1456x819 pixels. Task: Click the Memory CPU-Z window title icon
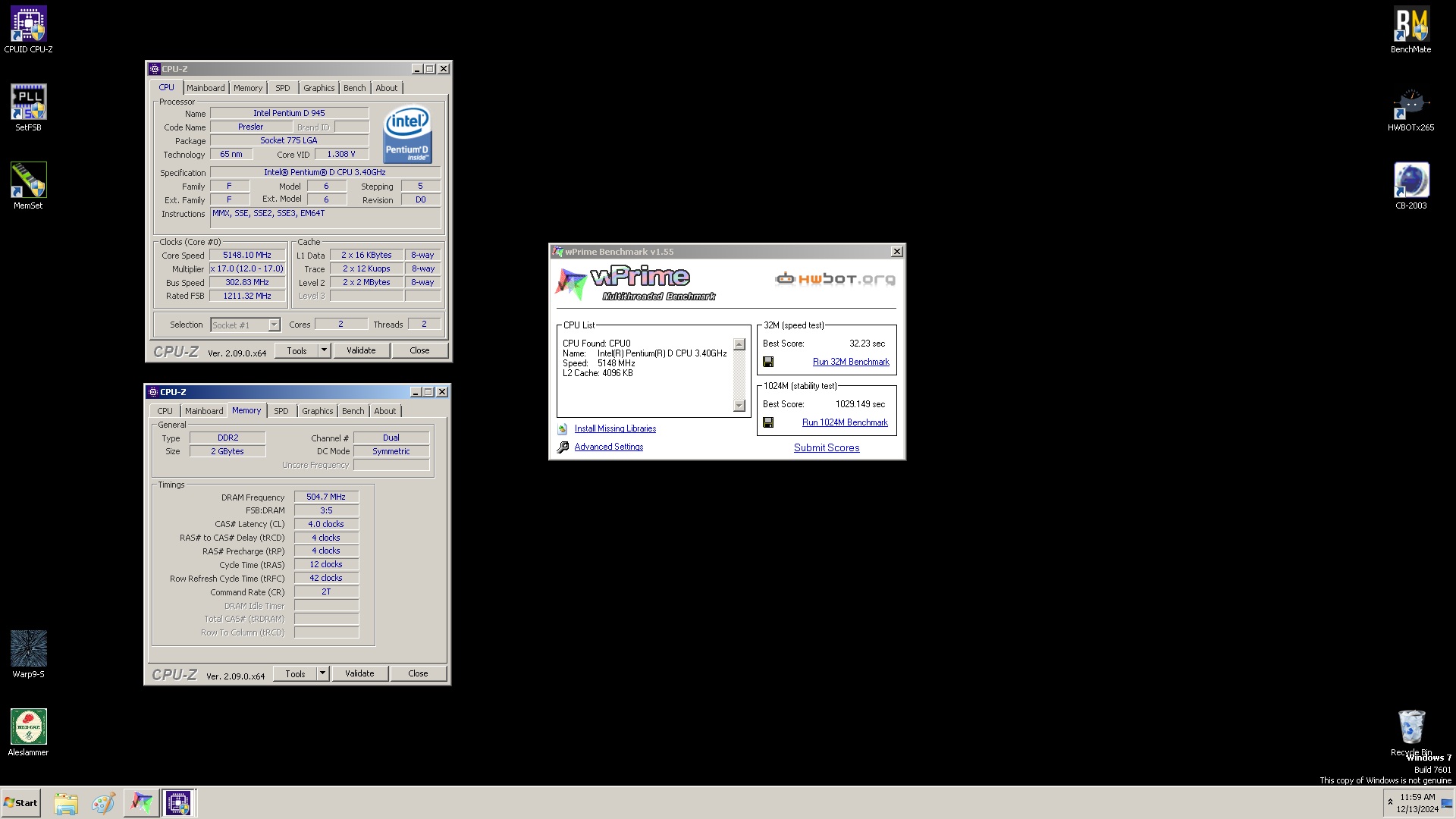(x=153, y=392)
